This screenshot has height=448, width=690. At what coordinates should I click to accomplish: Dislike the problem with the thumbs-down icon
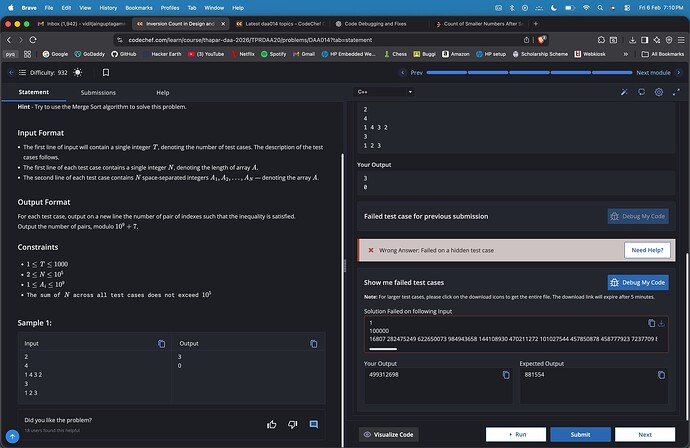pyautogui.click(x=293, y=424)
